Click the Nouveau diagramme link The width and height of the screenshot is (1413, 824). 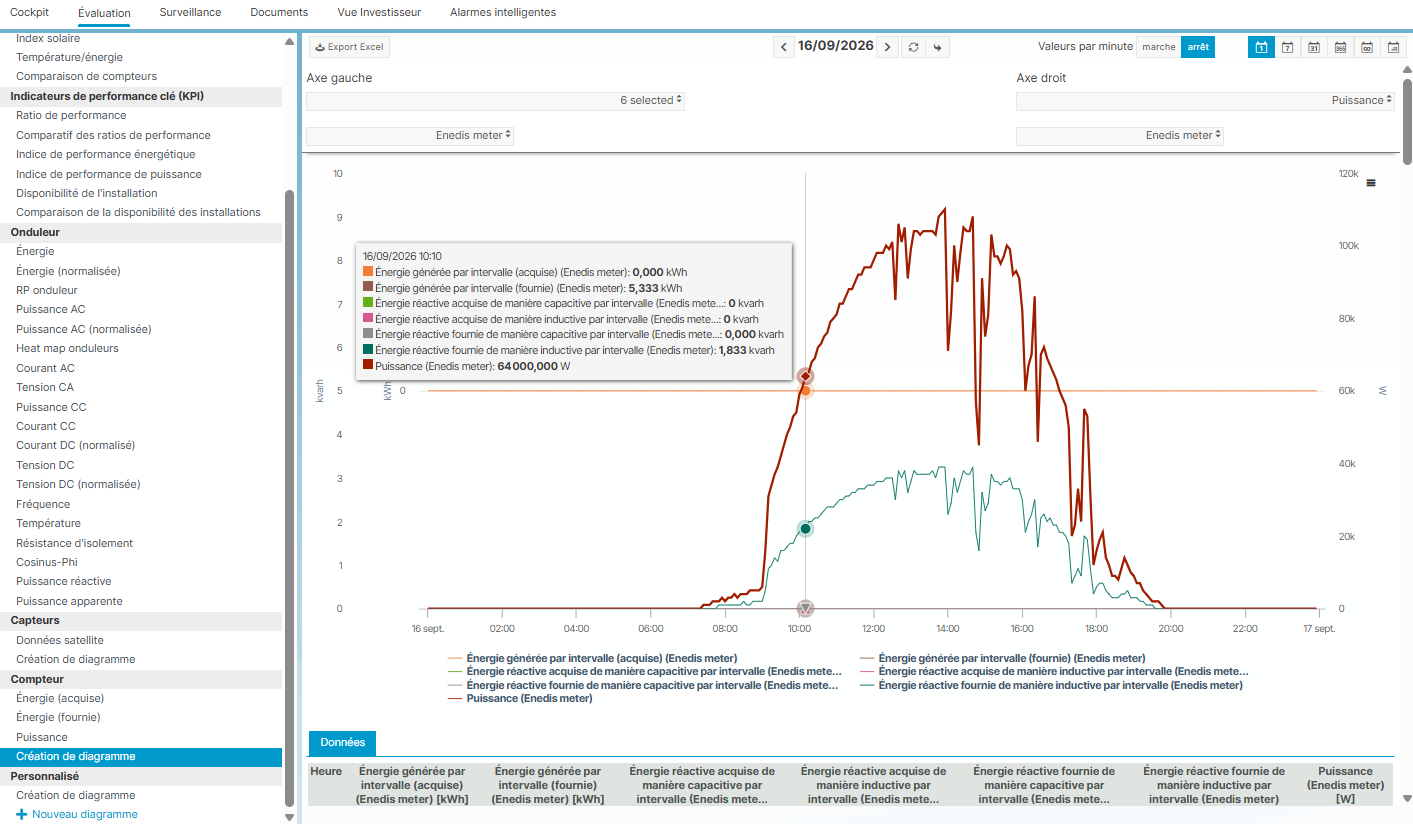pos(85,814)
